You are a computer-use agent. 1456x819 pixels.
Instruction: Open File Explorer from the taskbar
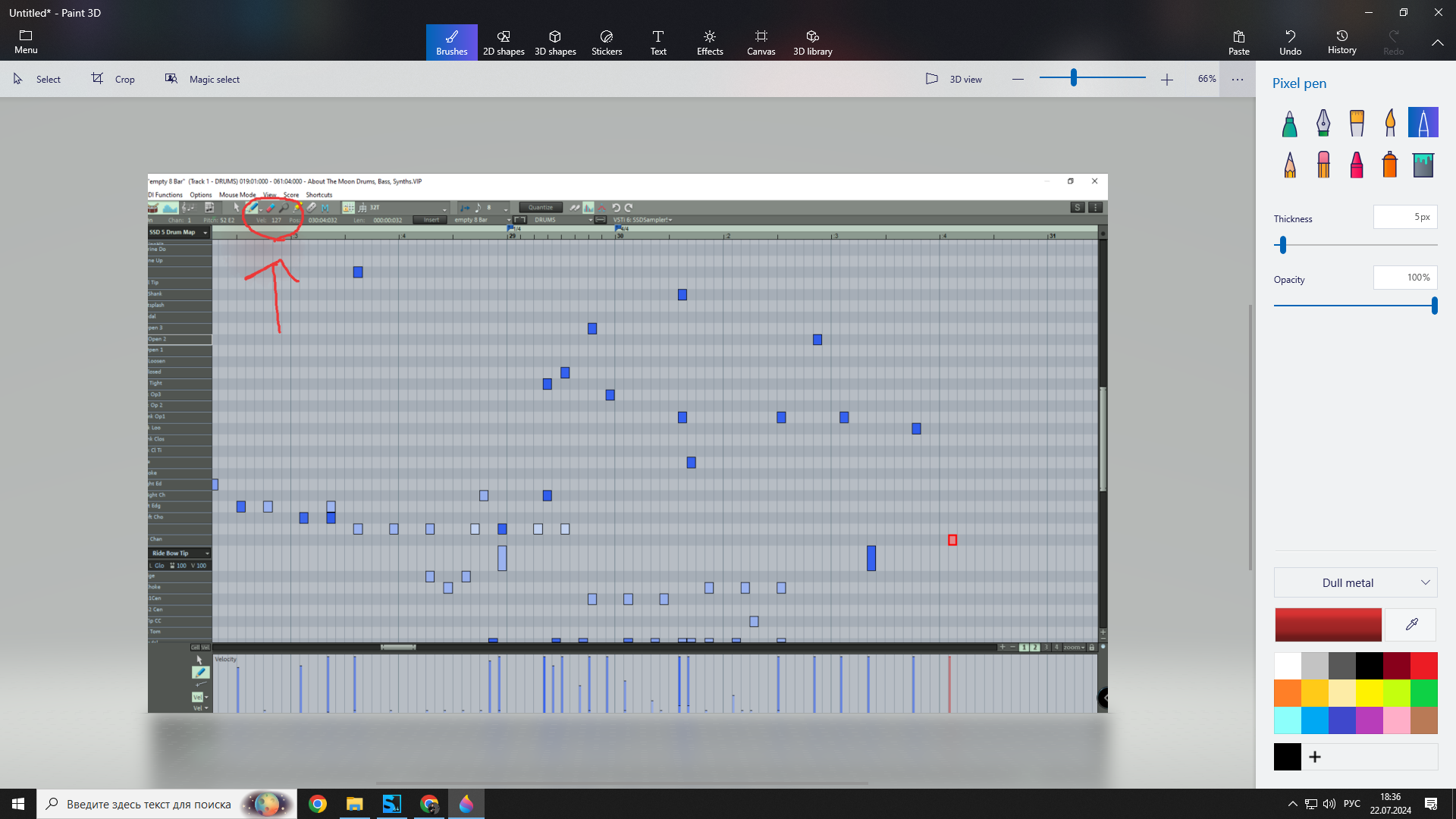[x=354, y=804]
